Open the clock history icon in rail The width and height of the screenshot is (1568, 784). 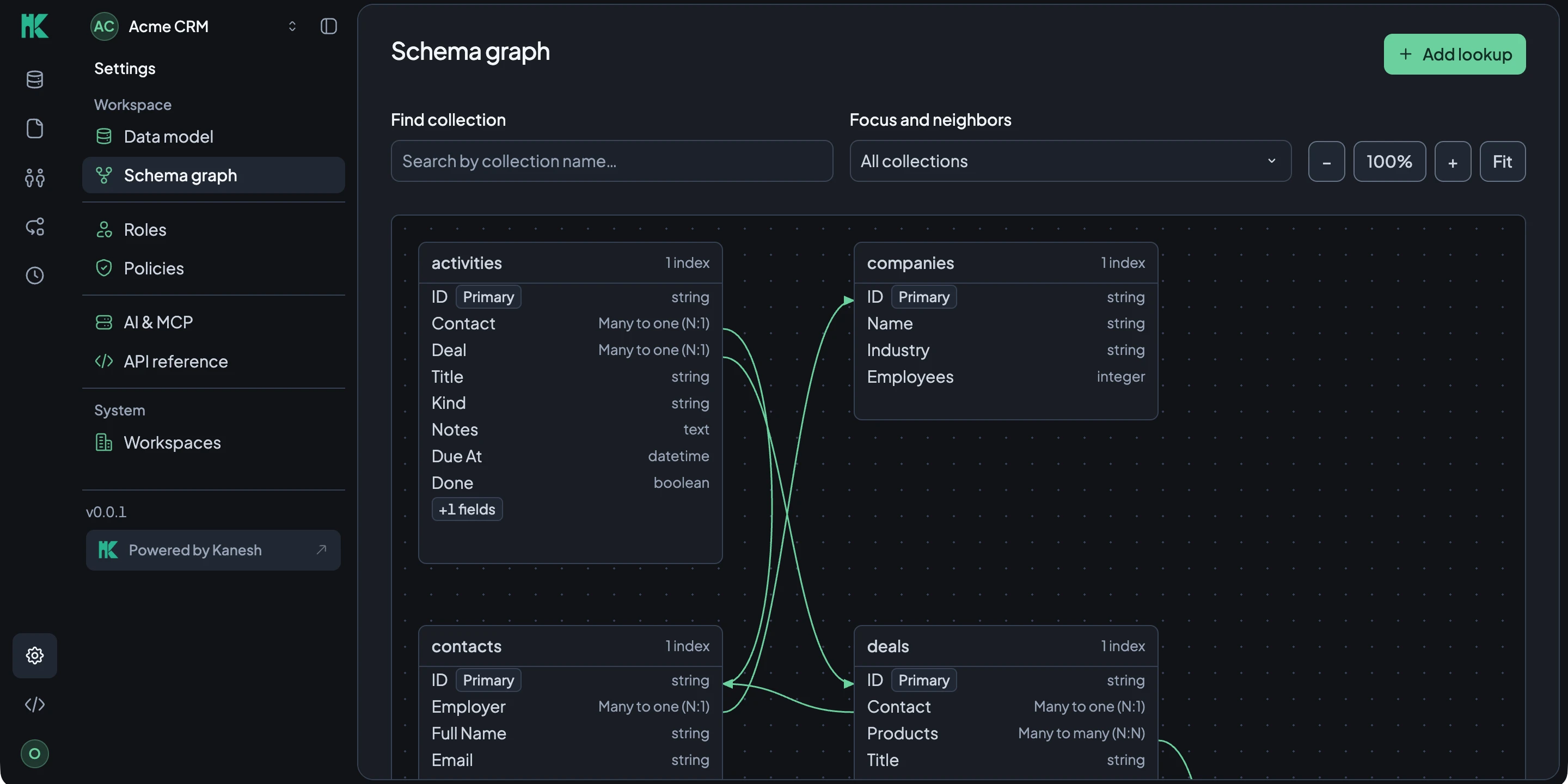[35, 275]
